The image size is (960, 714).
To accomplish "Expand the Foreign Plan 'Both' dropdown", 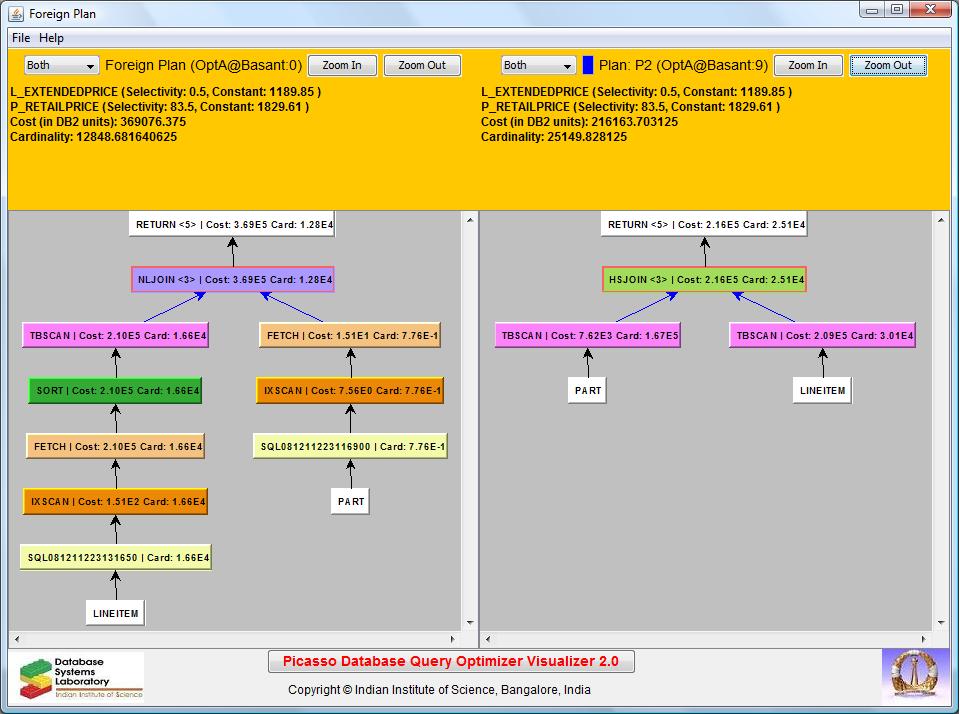I will click(x=61, y=66).
